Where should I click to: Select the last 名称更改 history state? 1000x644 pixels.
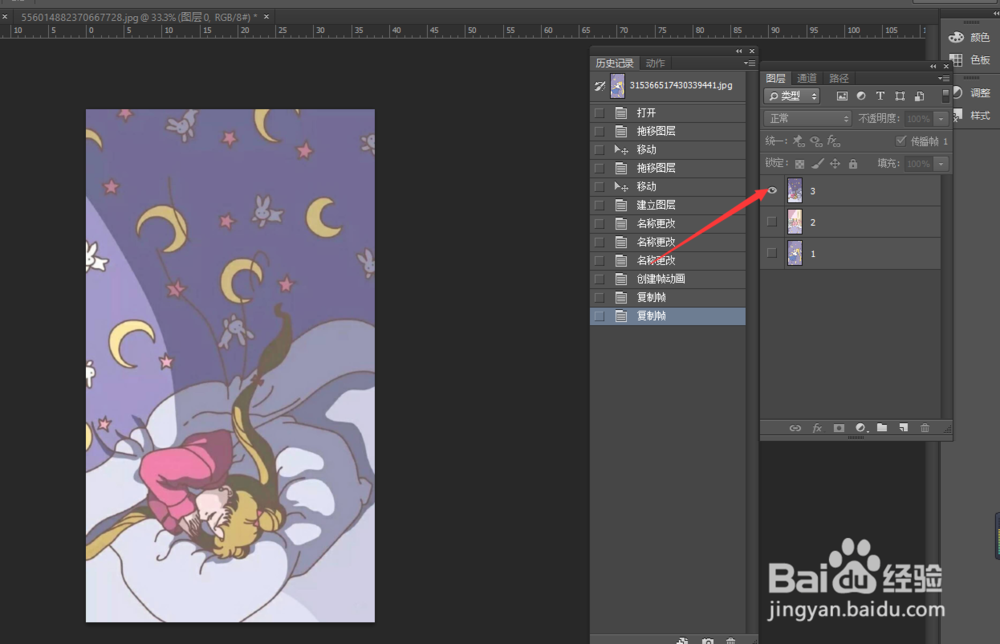[668, 261]
